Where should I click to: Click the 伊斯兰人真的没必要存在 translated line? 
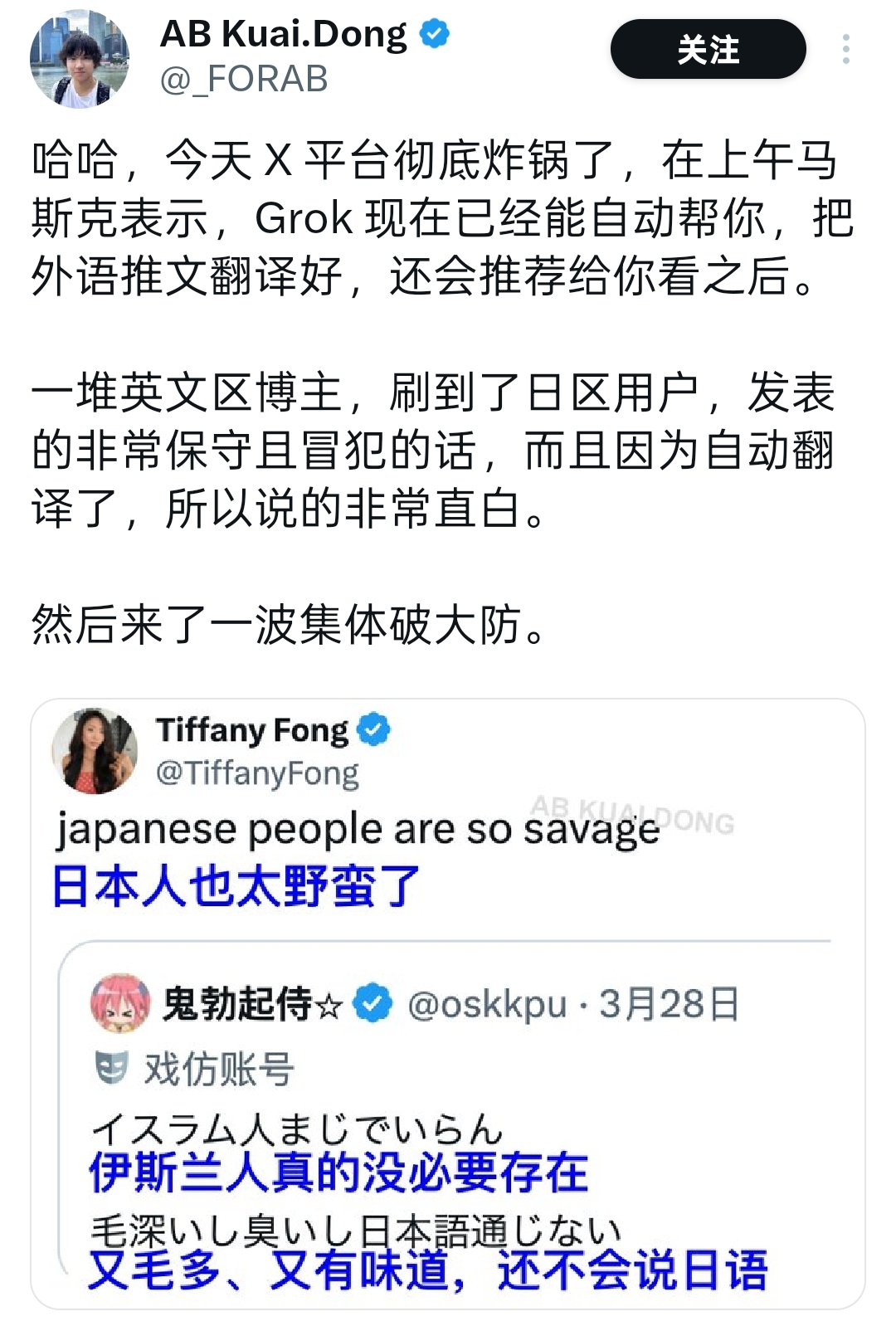click(338, 1173)
